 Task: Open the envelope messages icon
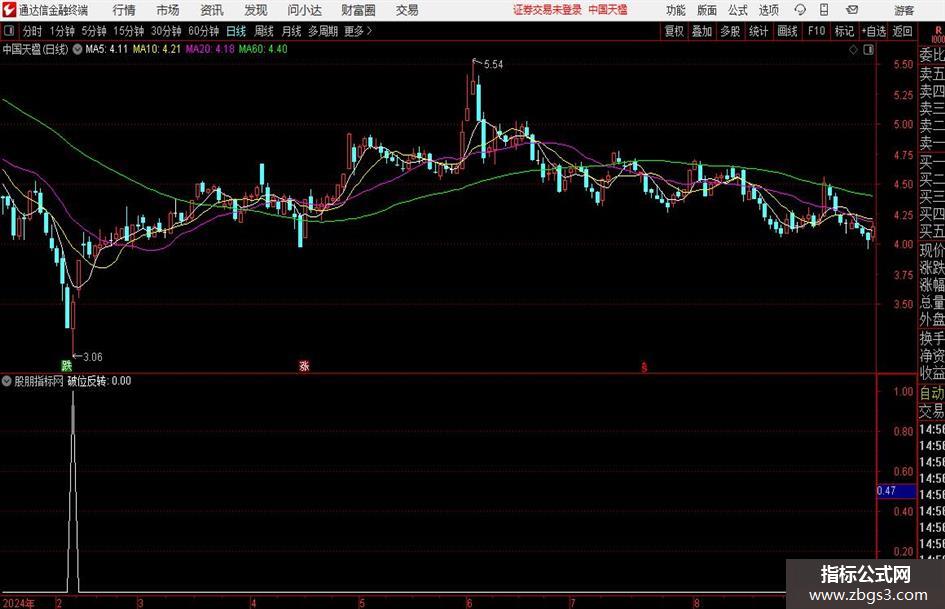[x=852, y=10]
